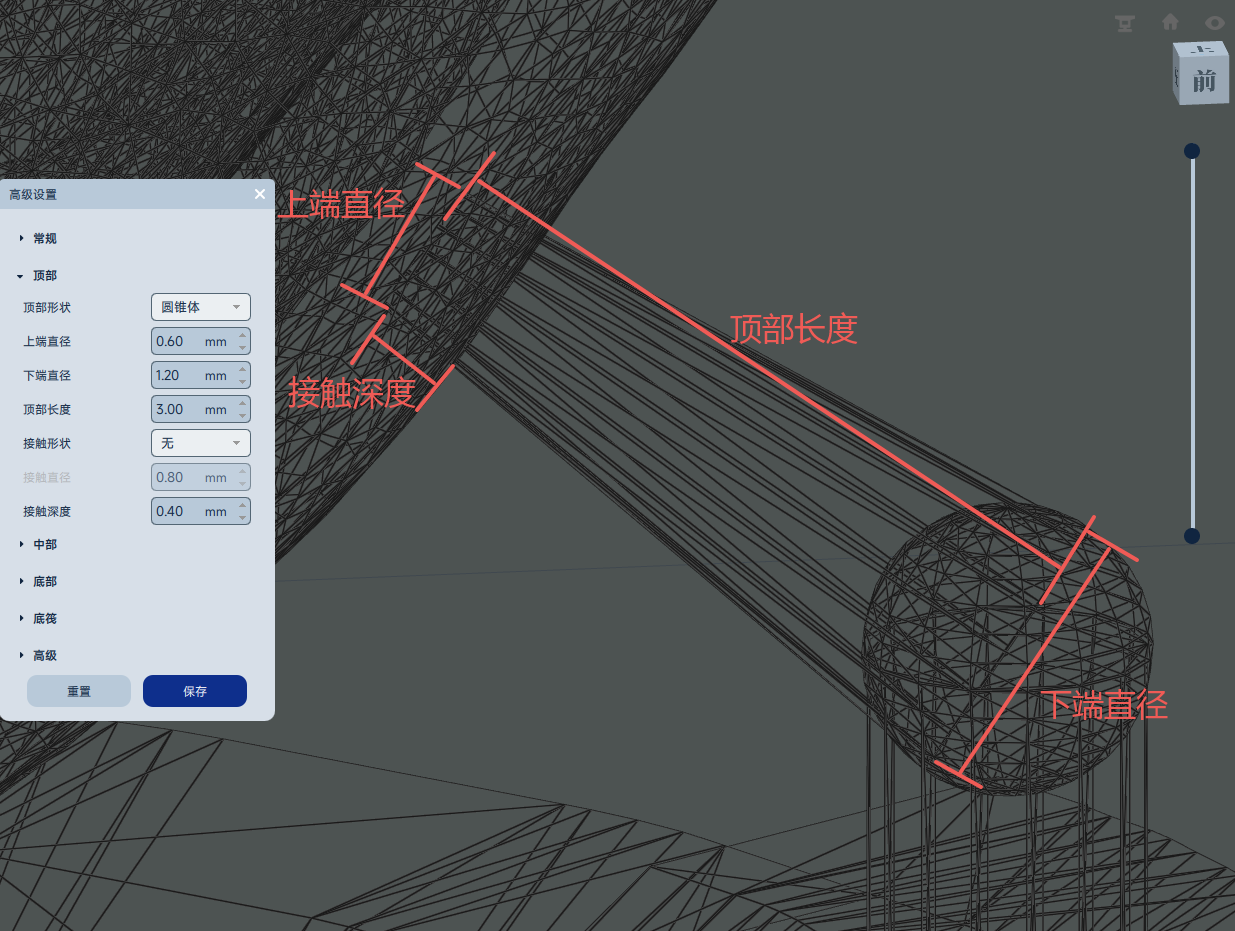Image resolution: width=1235 pixels, height=931 pixels.
Task: Click the middle of the vertical slider track
Action: [x=1192, y=343]
